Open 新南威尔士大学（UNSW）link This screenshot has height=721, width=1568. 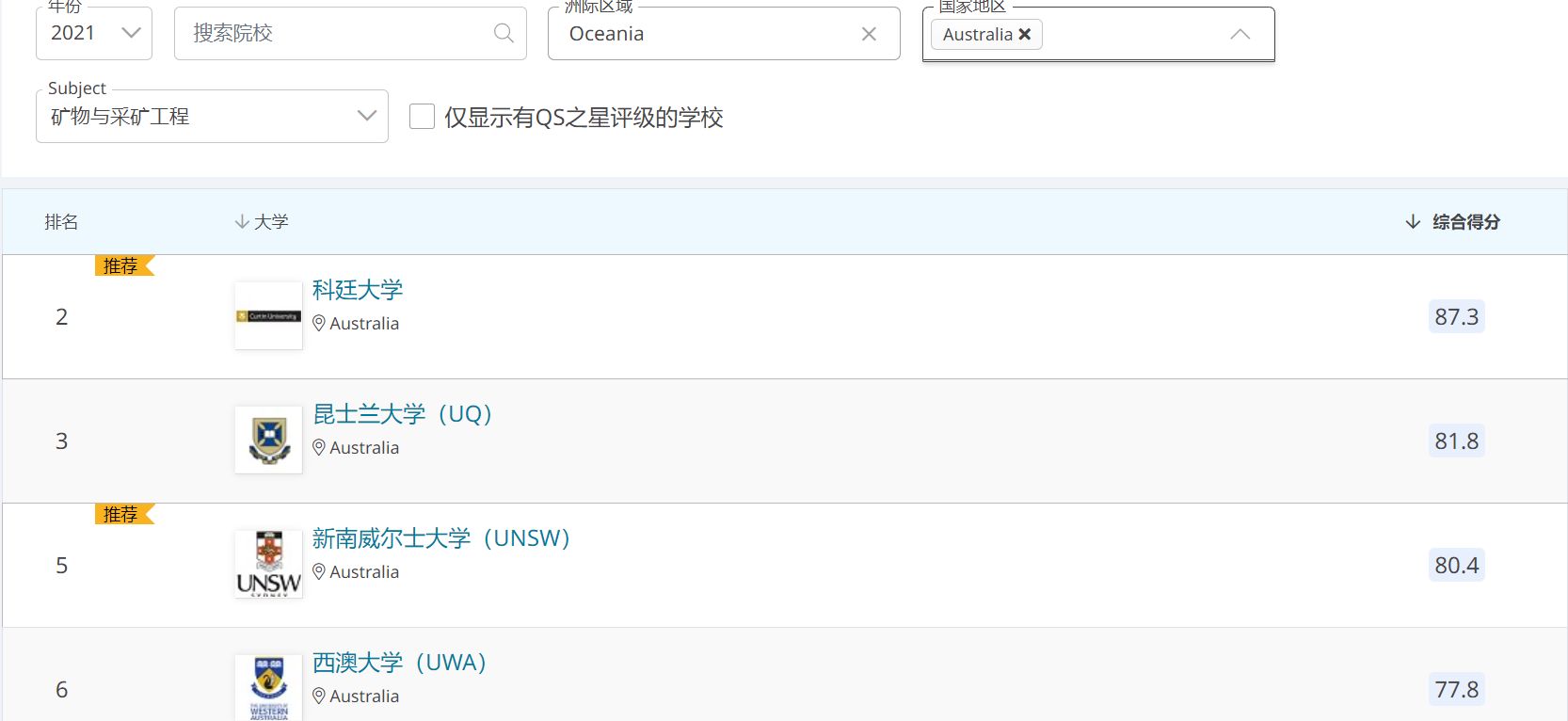point(442,537)
